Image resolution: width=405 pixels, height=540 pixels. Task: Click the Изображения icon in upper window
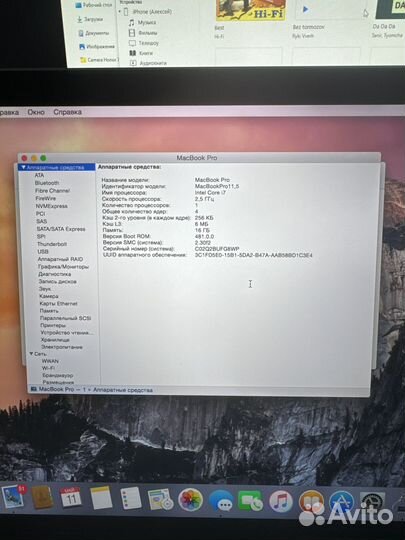pyautogui.click(x=82, y=46)
